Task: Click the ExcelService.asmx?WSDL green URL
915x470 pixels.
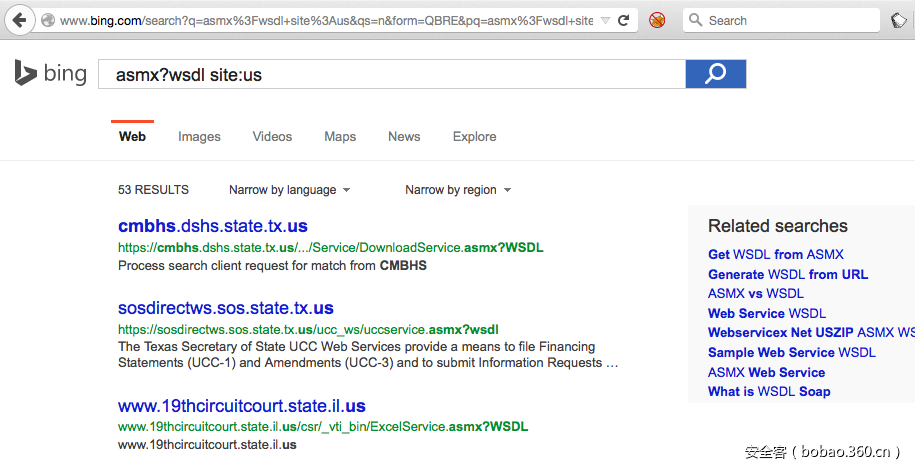Action: click(323, 427)
